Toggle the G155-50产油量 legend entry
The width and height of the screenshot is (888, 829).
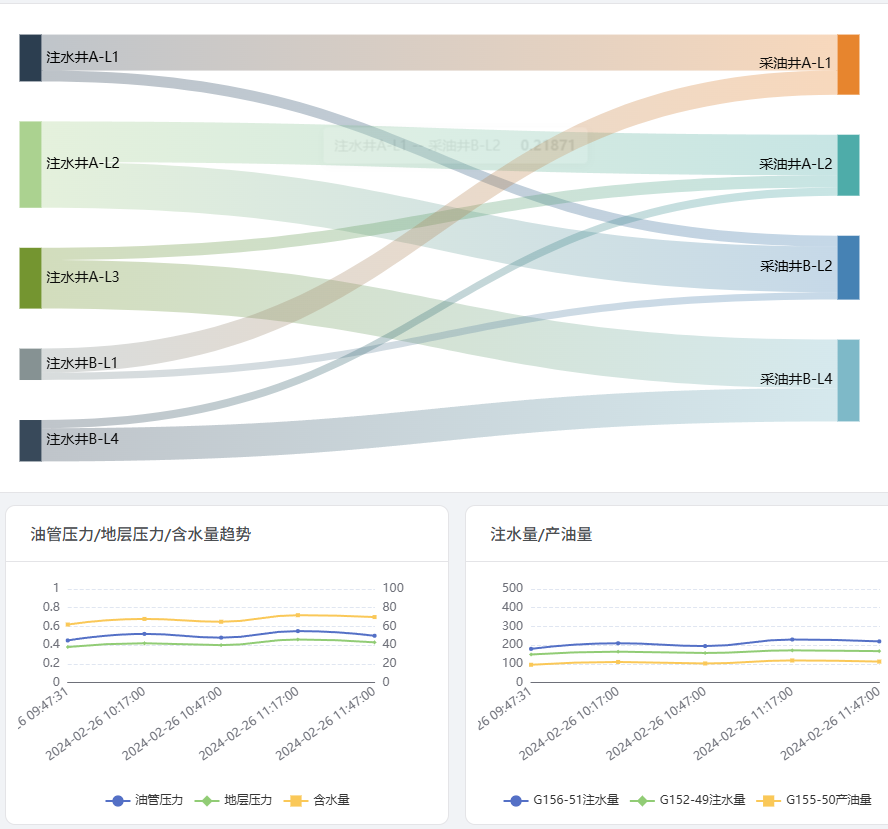coord(814,800)
